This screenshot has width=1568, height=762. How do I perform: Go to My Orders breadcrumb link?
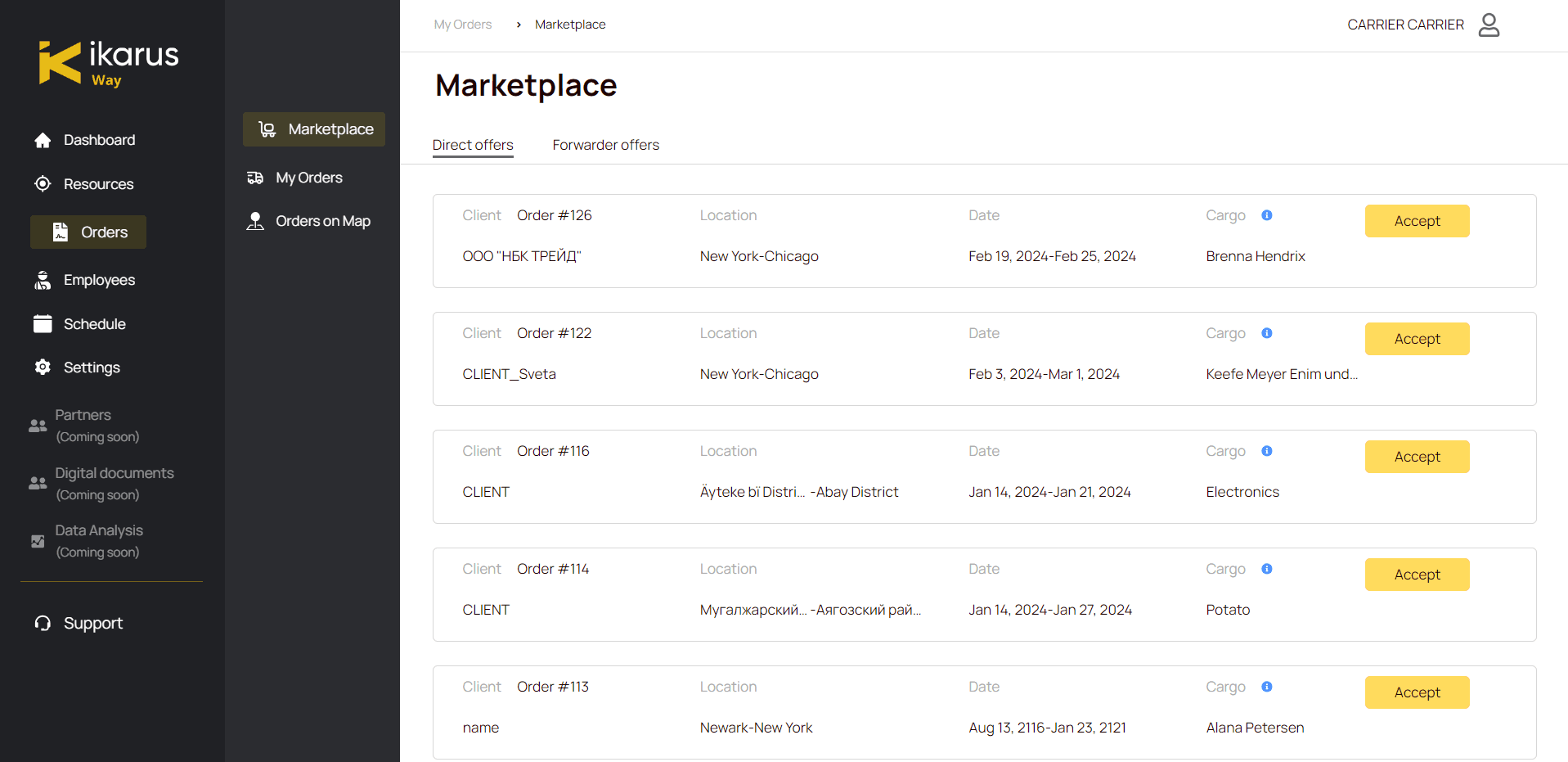click(x=463, y=25)
